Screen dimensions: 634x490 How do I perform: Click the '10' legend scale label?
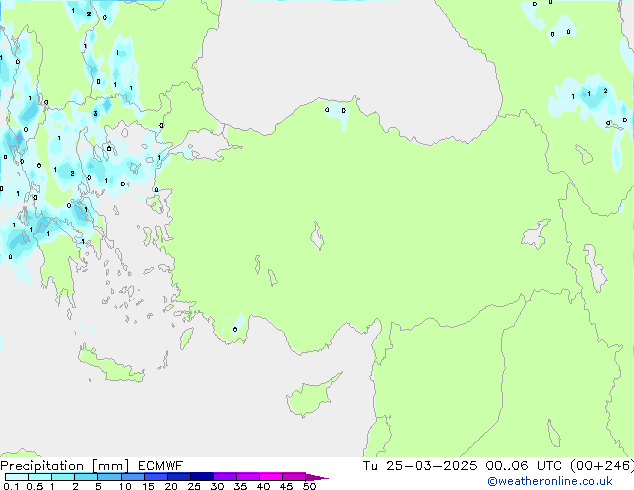[x=125, y=486]
